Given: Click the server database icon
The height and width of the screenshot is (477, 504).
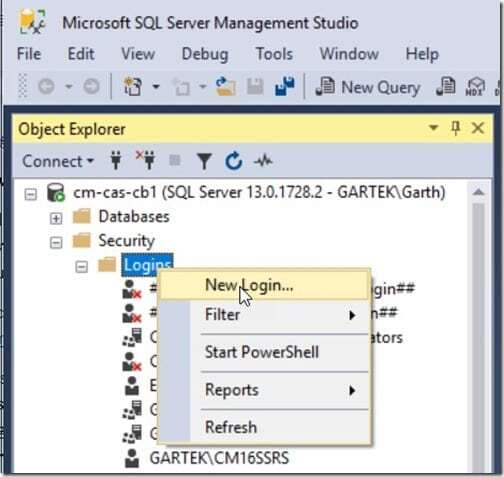Looking at the screenshot, I should click(55, 193).
